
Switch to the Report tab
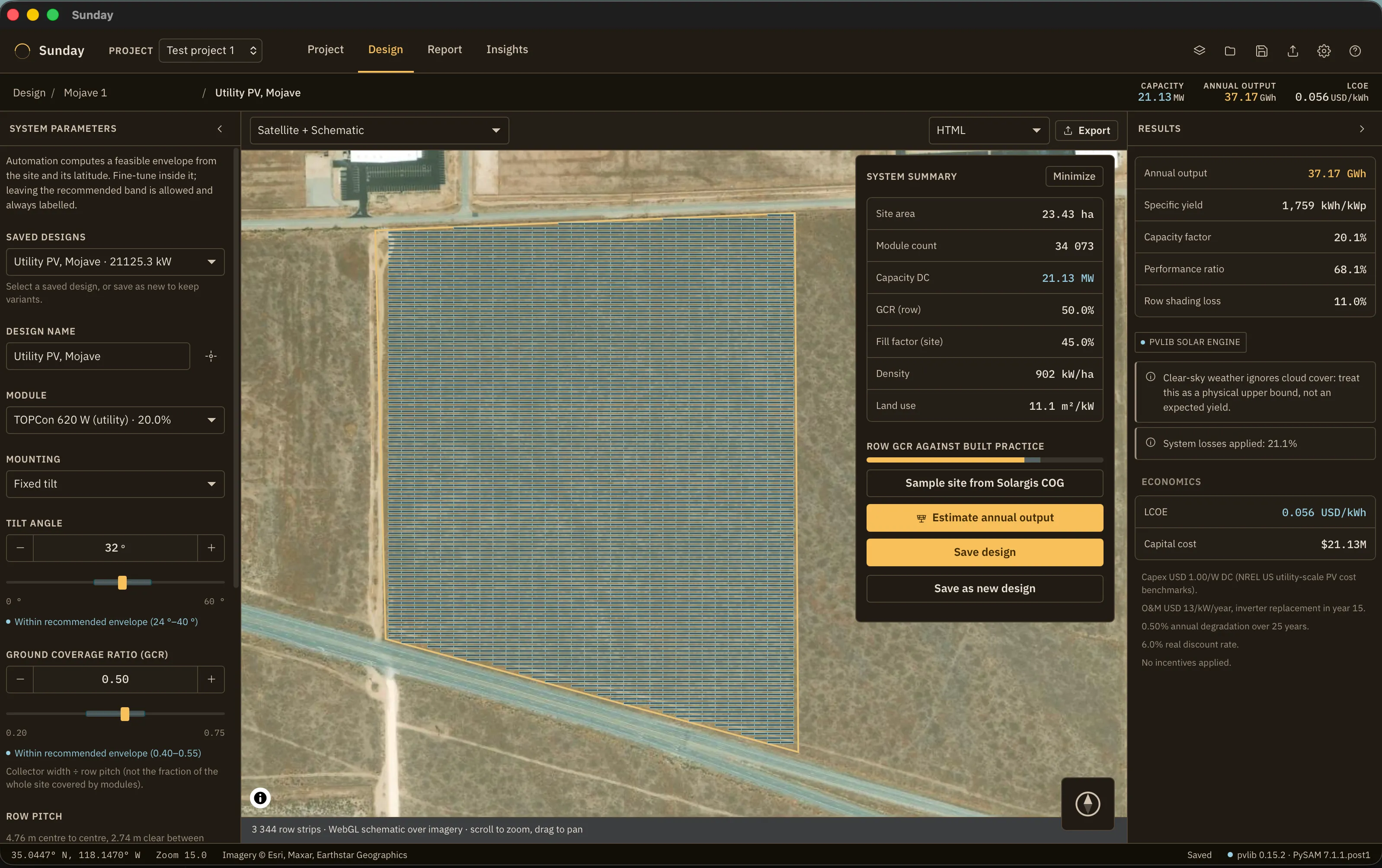click(445, 49)
